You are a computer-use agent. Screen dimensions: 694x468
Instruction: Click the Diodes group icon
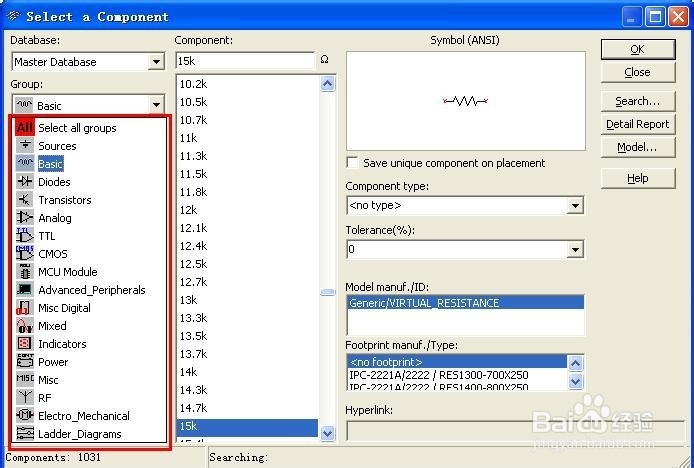coord(25,182)
